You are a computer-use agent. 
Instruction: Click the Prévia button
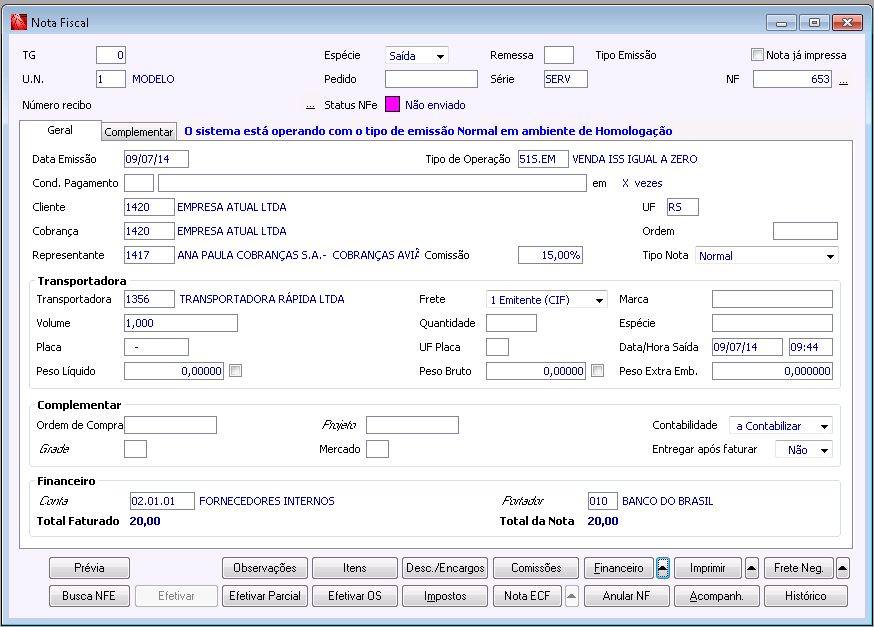coord(89,568)
